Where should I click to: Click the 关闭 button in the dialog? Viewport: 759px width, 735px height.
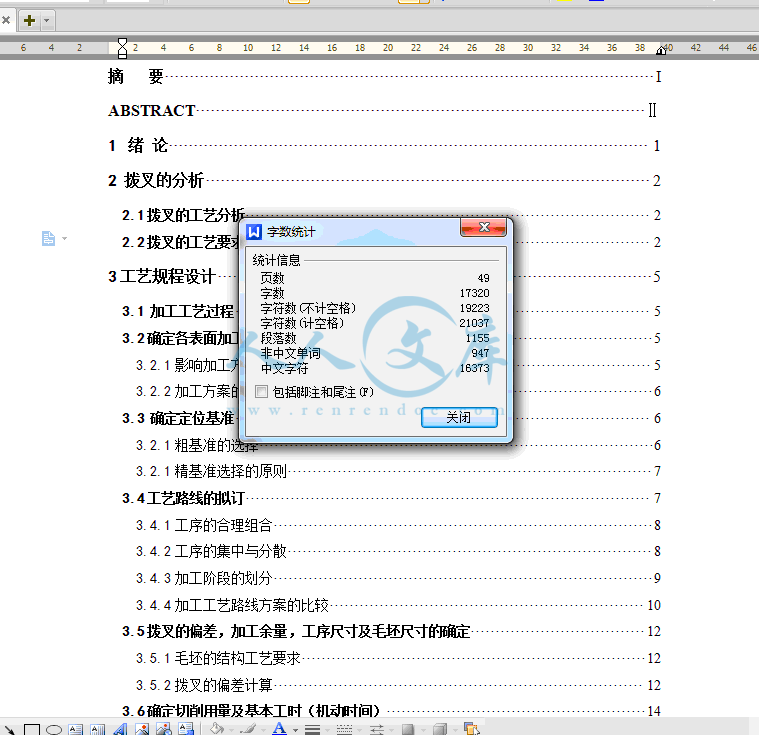[459, 417]
